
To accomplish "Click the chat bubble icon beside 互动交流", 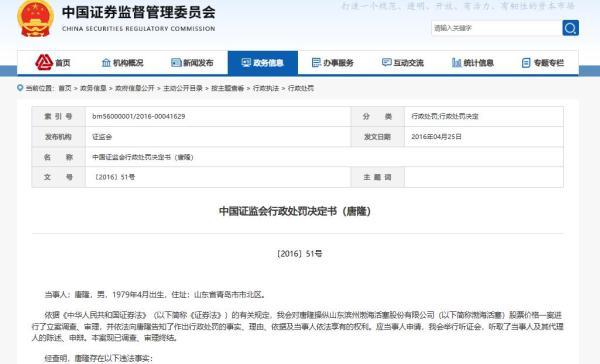I will point(386,62).
